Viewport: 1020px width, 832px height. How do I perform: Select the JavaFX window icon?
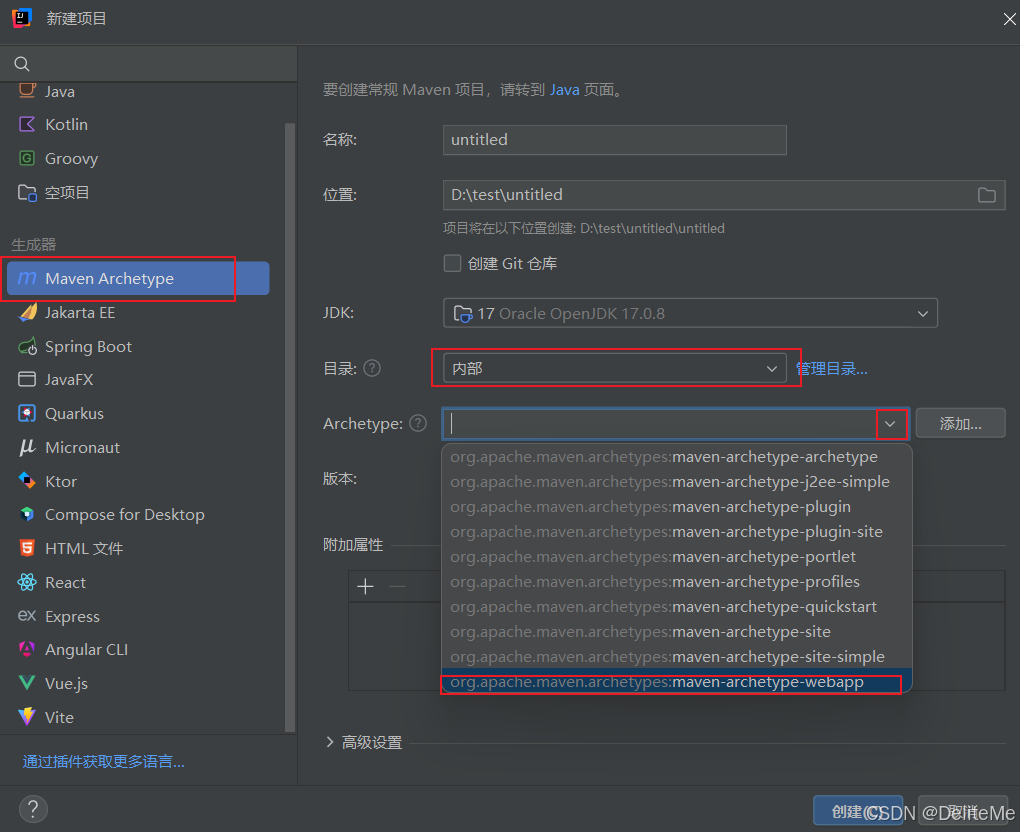pos(27,379)
